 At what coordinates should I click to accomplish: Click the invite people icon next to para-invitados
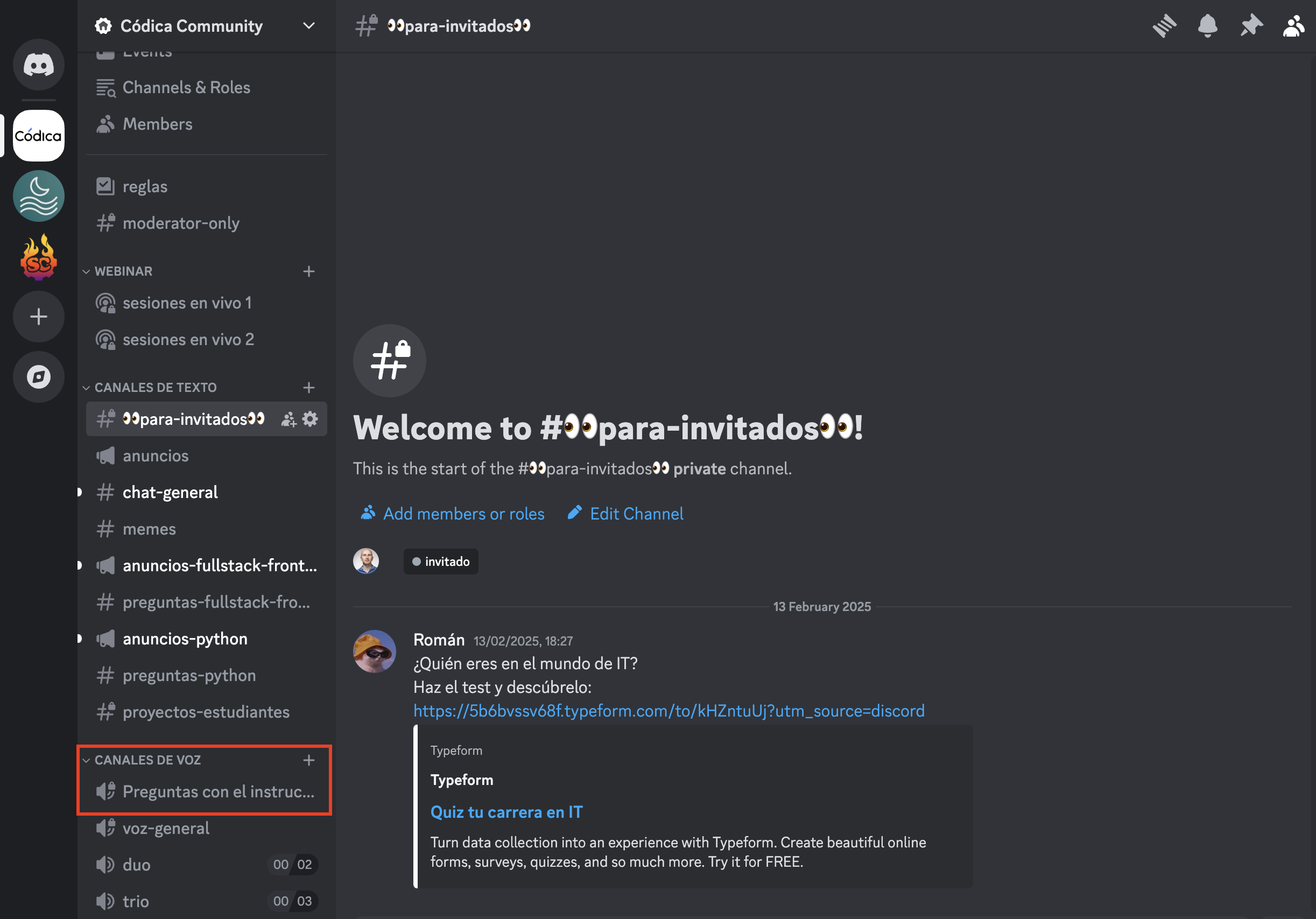point(288,418)
